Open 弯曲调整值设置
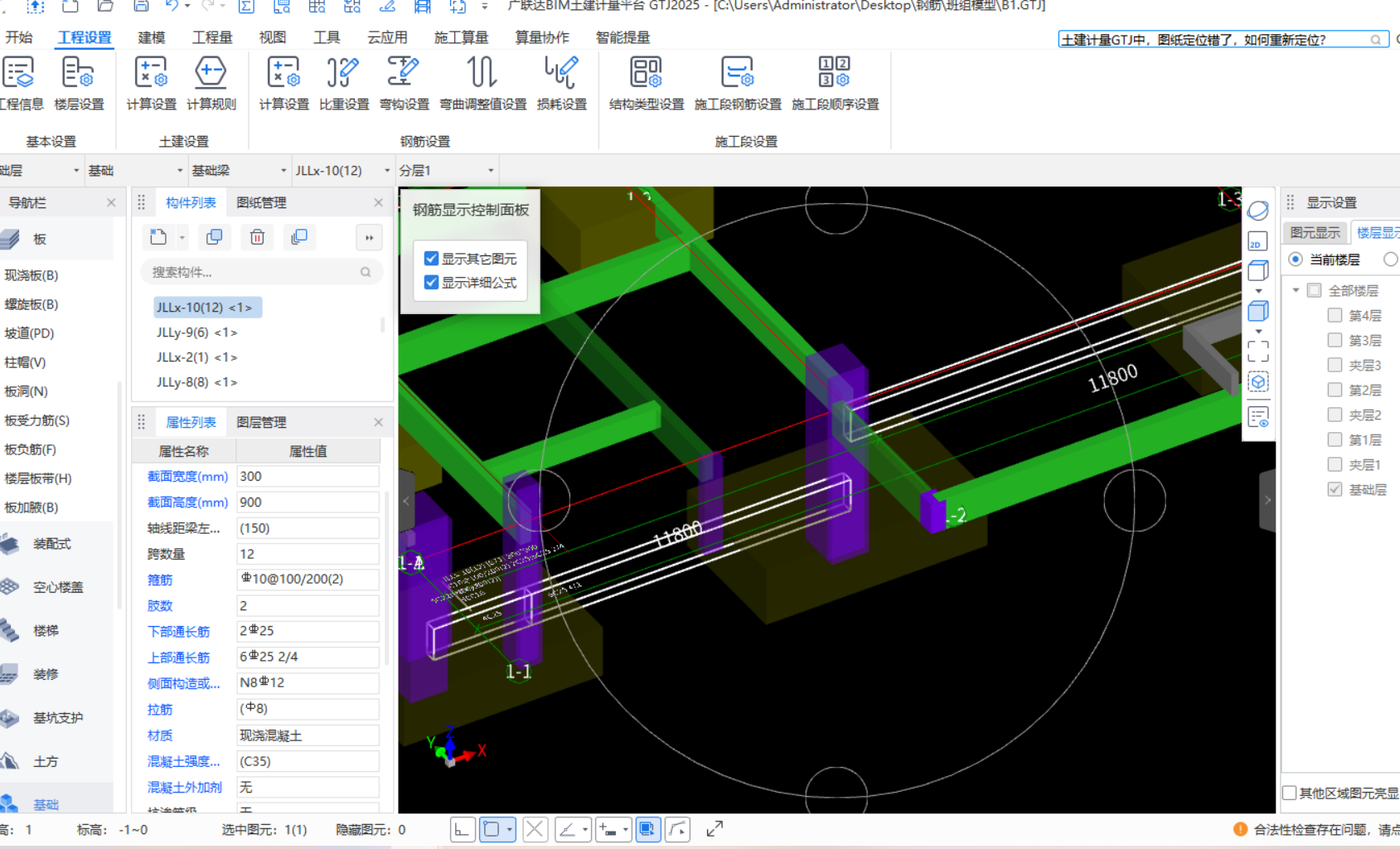1400x849 pixels. click(482, 83)
